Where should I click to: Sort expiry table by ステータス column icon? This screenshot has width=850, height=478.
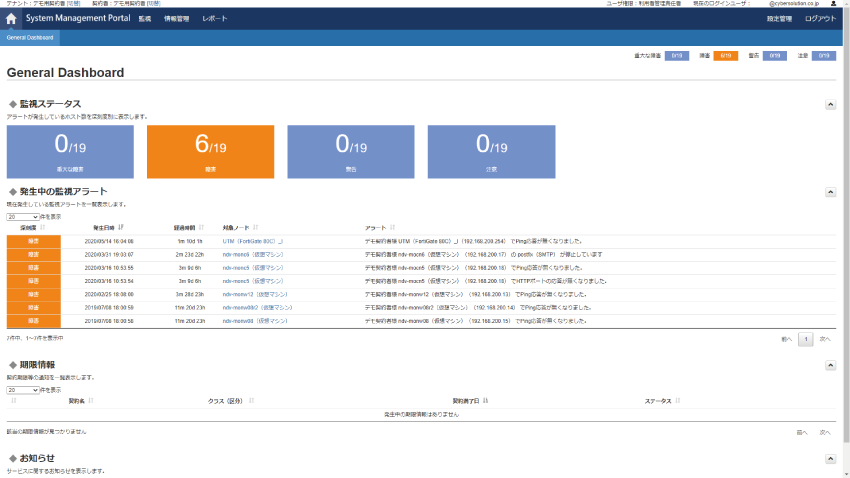678,401
